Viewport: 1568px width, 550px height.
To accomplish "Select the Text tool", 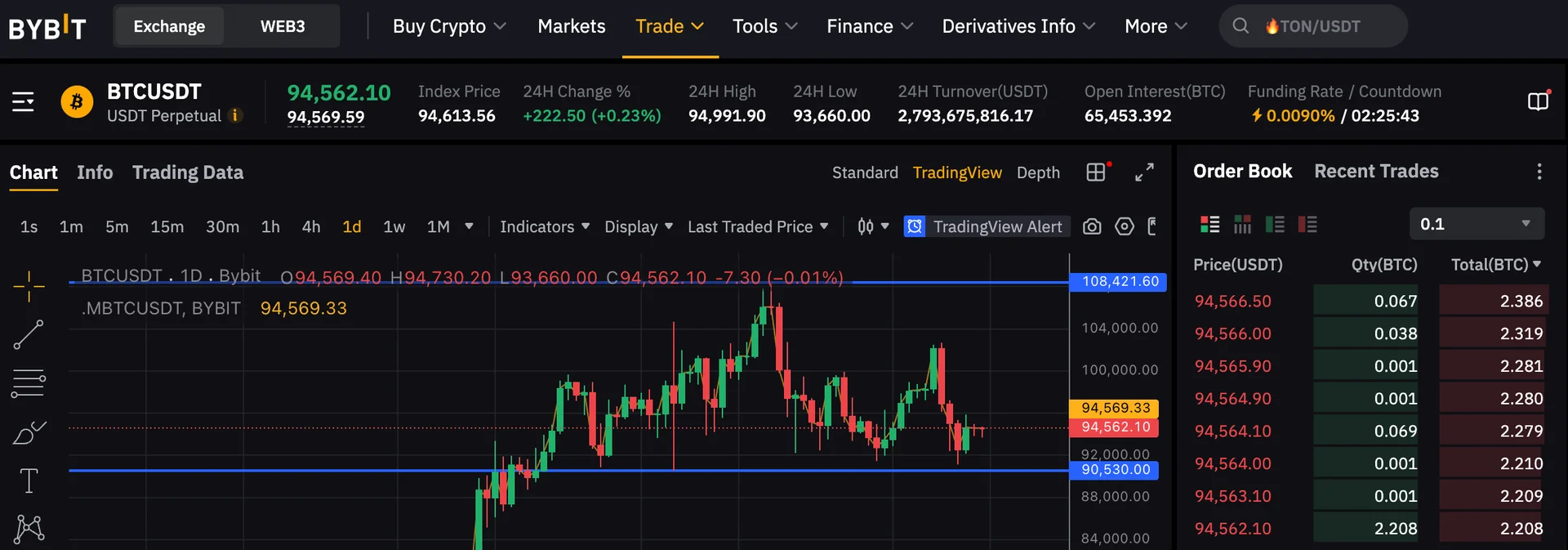I will (x=29, y=481).
